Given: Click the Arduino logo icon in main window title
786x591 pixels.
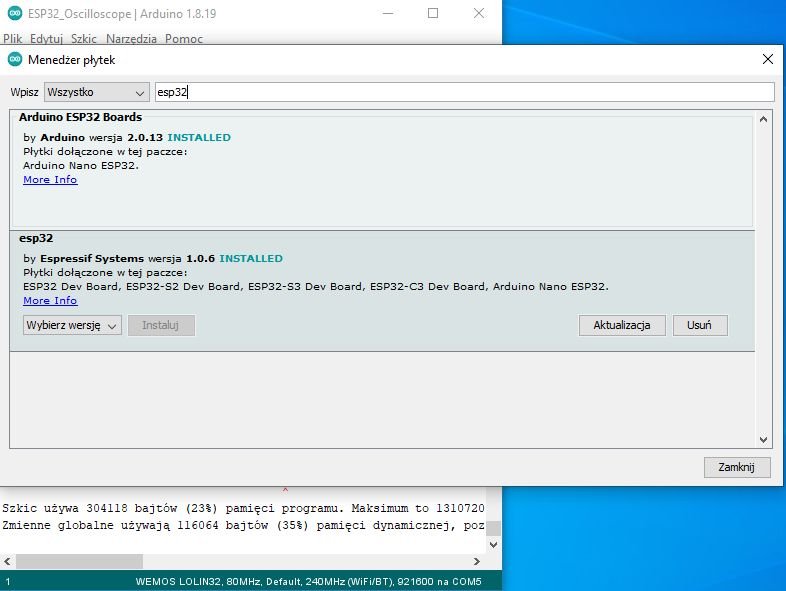Looking at the screenshot, I should pyautogui.click(x=15, y=14).
